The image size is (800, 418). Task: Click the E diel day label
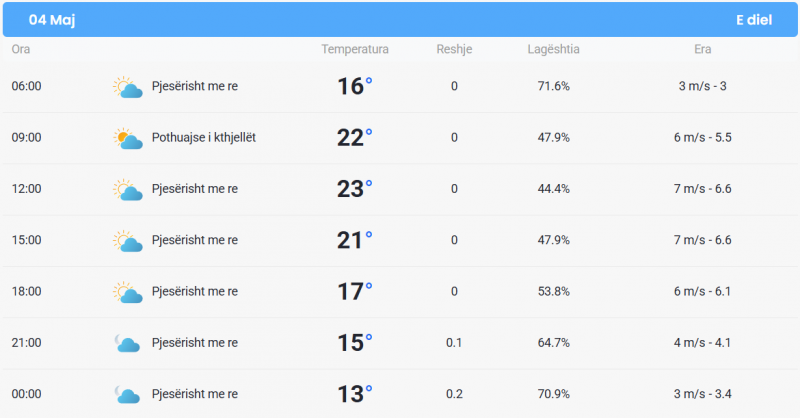pyautogui.click(x=754, y=20)
